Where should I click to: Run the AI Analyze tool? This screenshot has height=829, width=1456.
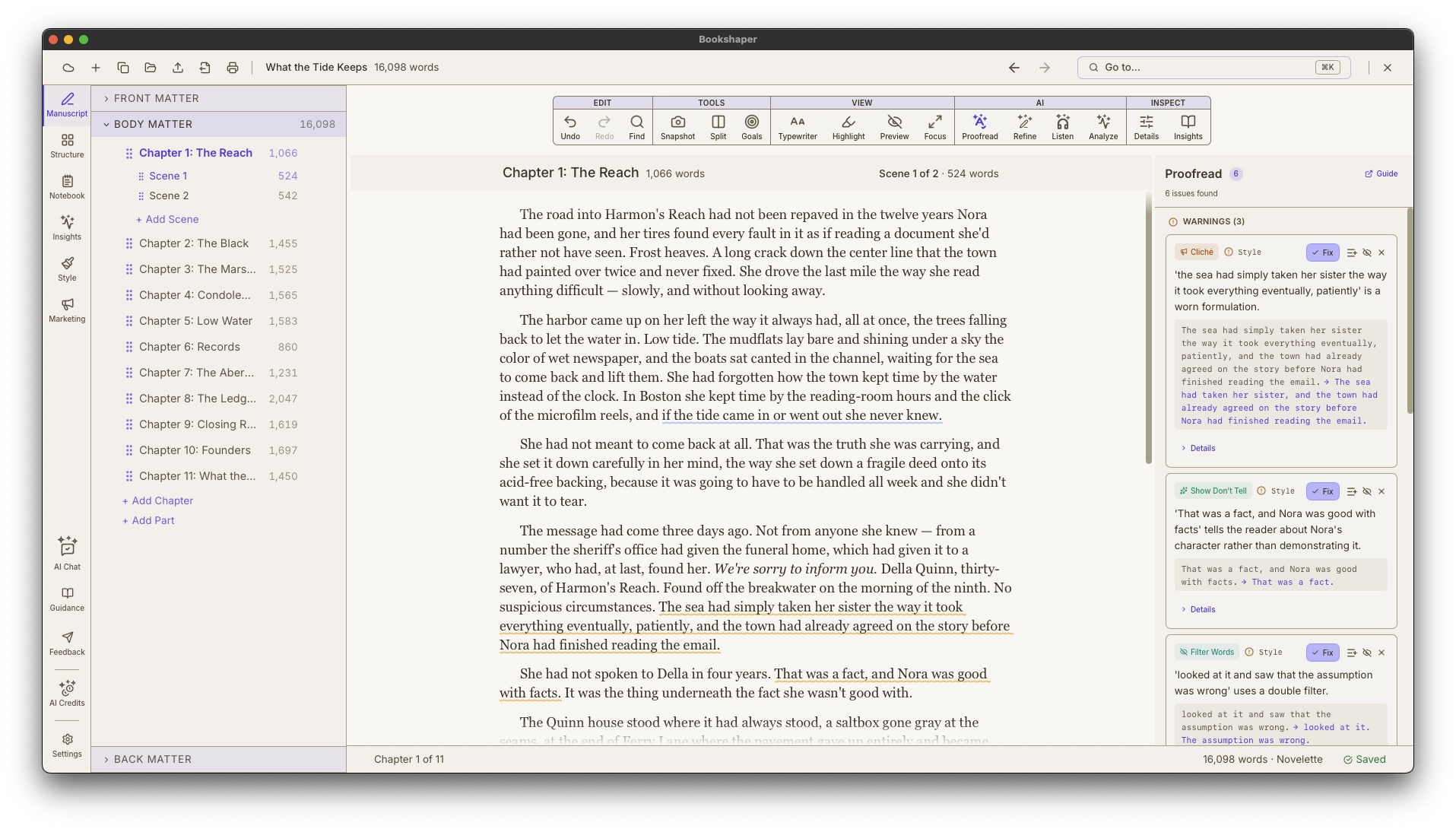(1103, 127)
